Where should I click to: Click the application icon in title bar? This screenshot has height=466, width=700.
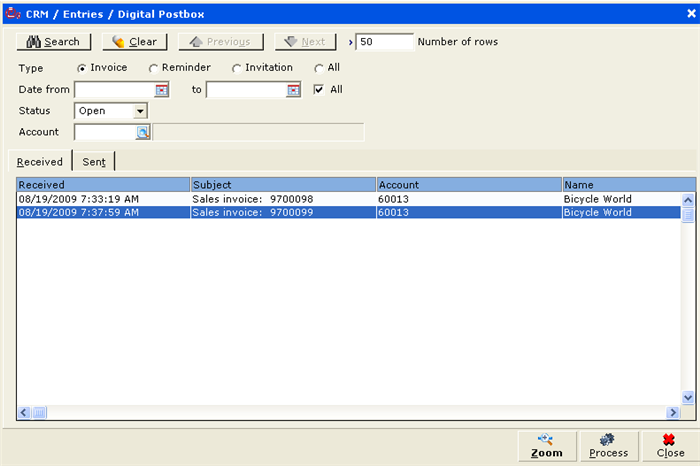(12, 14)
